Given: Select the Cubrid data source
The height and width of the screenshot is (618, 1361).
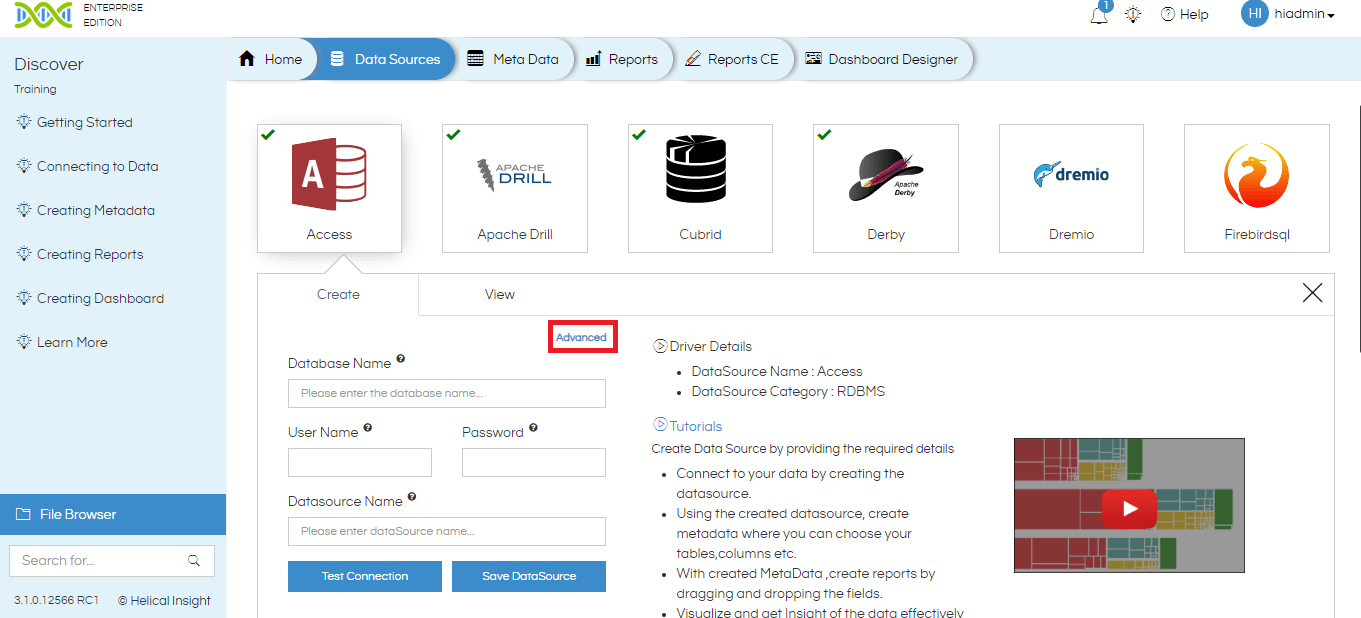Looking at the screenshot, I should (700, 188).
